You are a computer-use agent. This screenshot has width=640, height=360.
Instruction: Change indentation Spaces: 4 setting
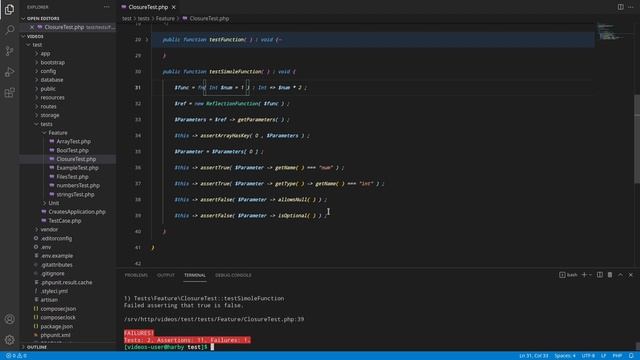tap(565, 356)
